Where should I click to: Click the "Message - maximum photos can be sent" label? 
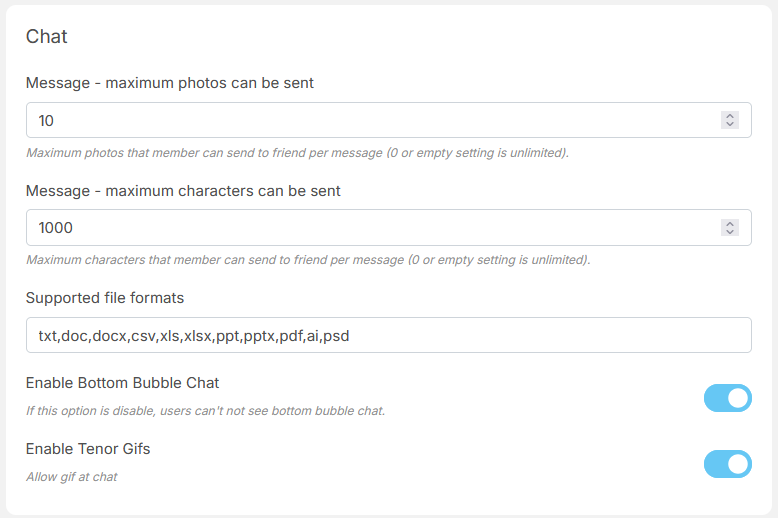click(x=170, y=83)
